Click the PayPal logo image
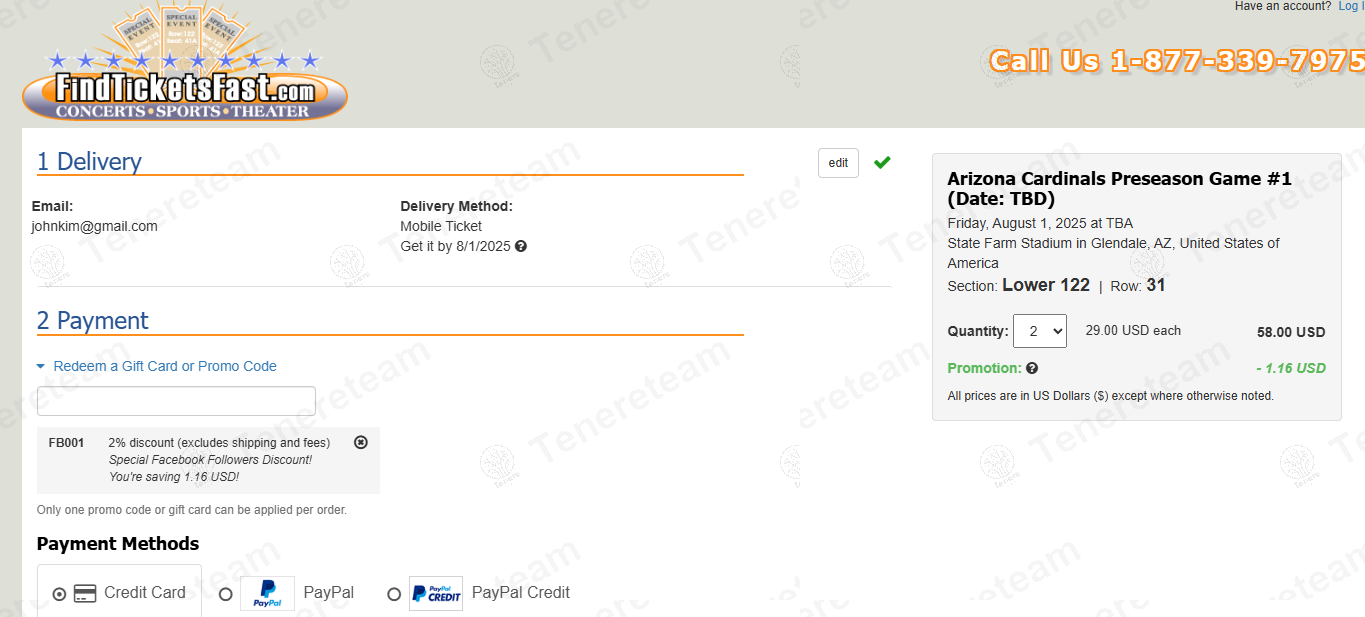 pyautogui.click(x=267, y=593)
